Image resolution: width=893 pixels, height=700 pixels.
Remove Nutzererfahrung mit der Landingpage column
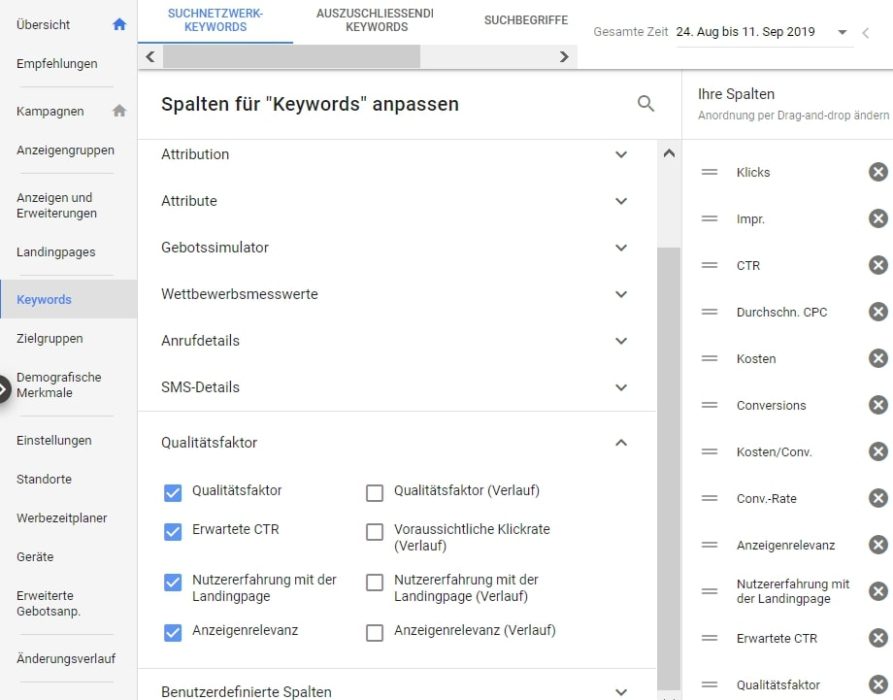point(878,591)
